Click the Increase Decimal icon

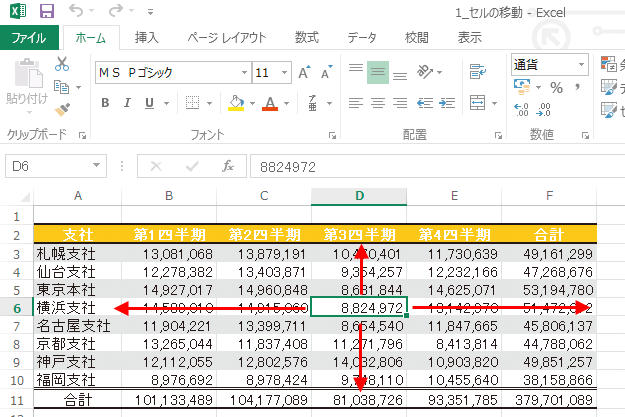(521, 109)
